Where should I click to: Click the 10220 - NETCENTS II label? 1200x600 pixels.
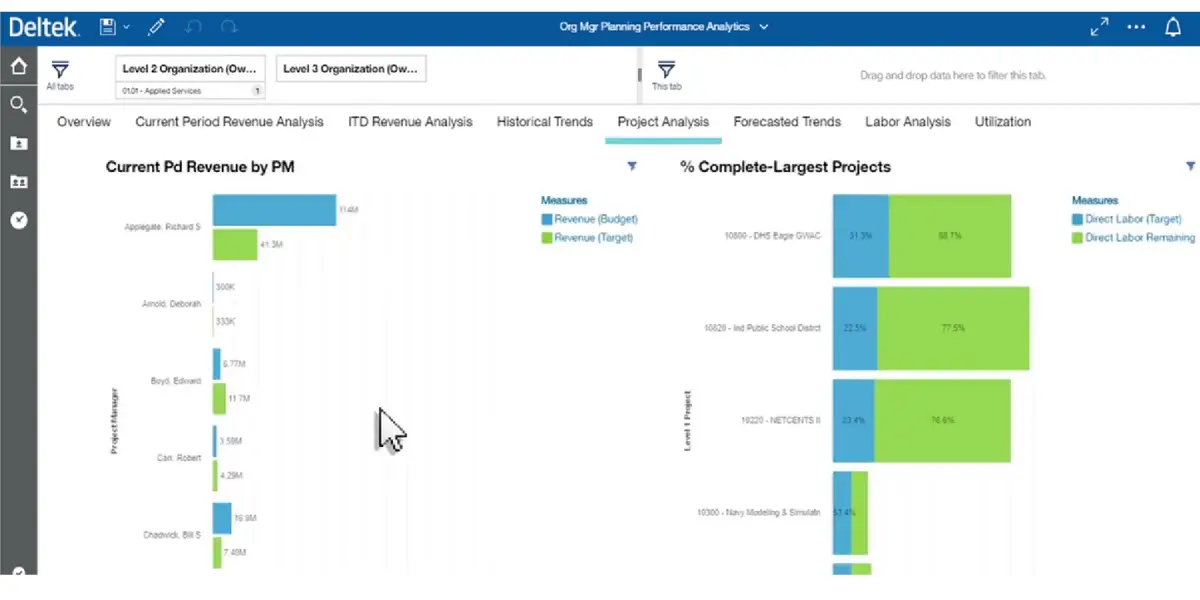[x=780, y=420]
